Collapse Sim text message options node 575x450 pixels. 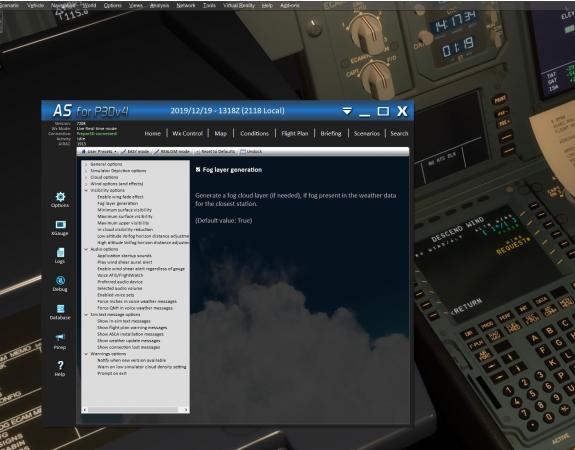click(86, 315)
